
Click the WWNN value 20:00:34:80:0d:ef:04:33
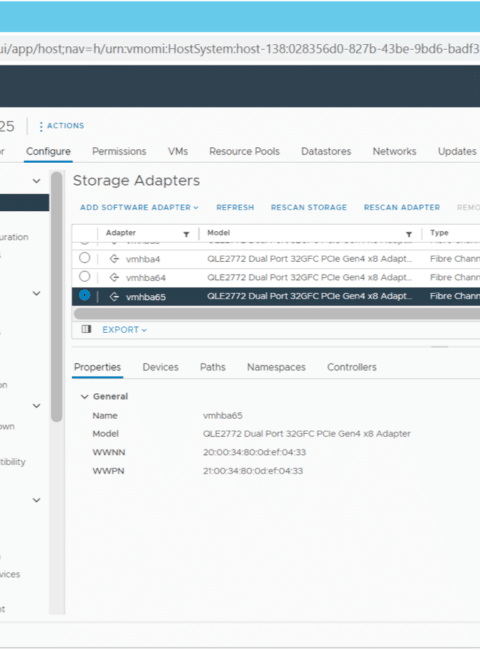tap(254, 452)
